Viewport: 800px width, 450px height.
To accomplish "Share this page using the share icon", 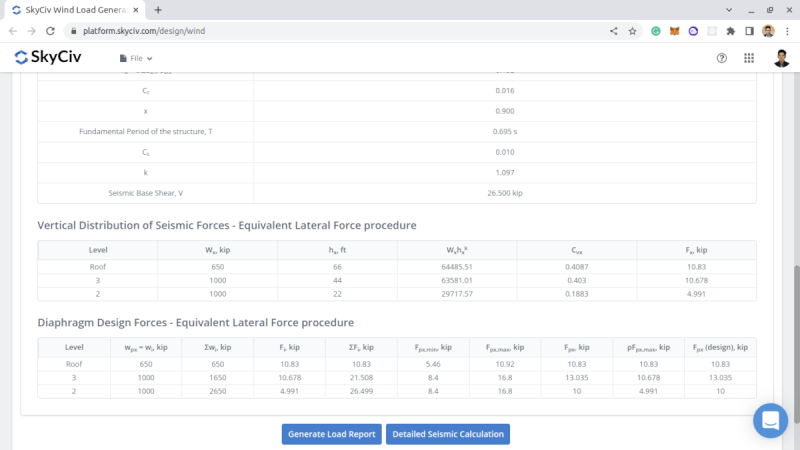I will [613, 31].
